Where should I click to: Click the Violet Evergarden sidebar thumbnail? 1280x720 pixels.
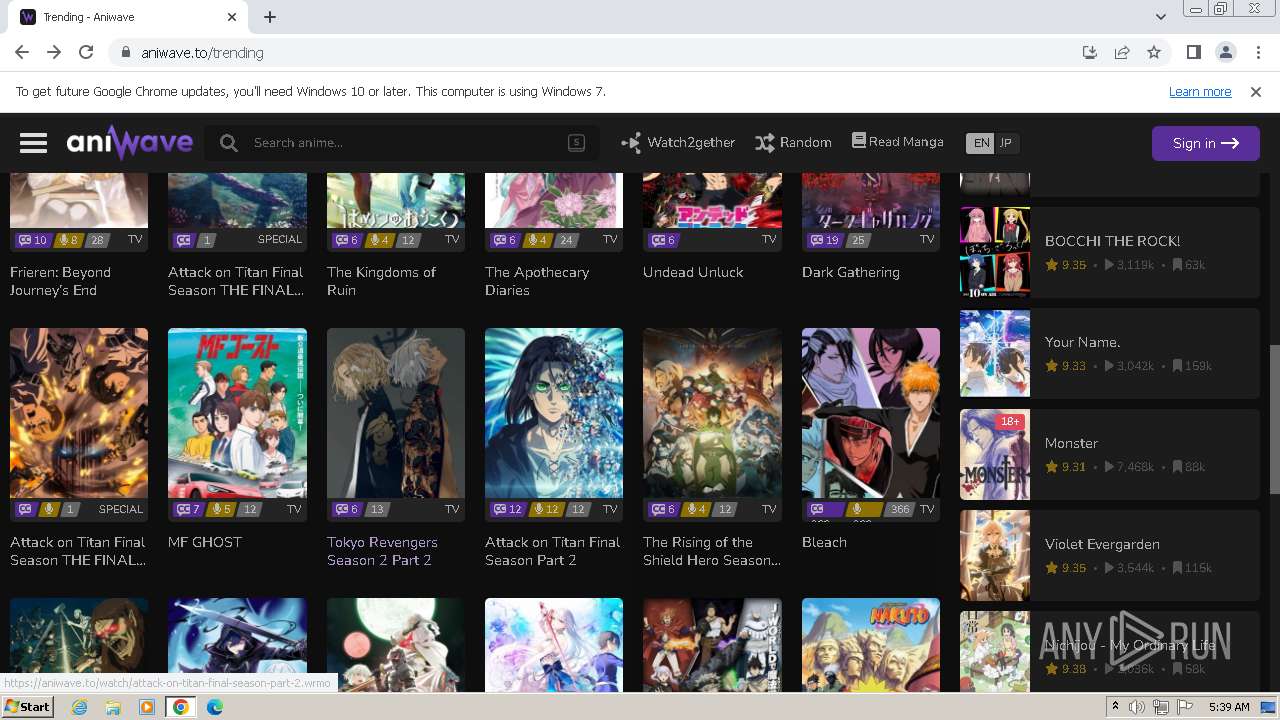tap(995, 555)
